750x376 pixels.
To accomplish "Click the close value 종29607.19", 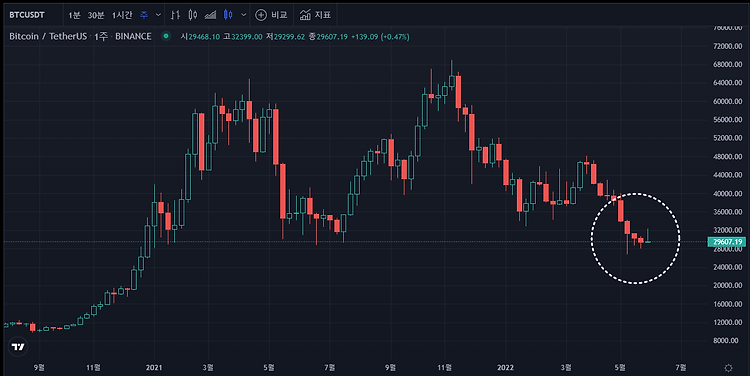I will pyautogui.click(x=328, y=37).
